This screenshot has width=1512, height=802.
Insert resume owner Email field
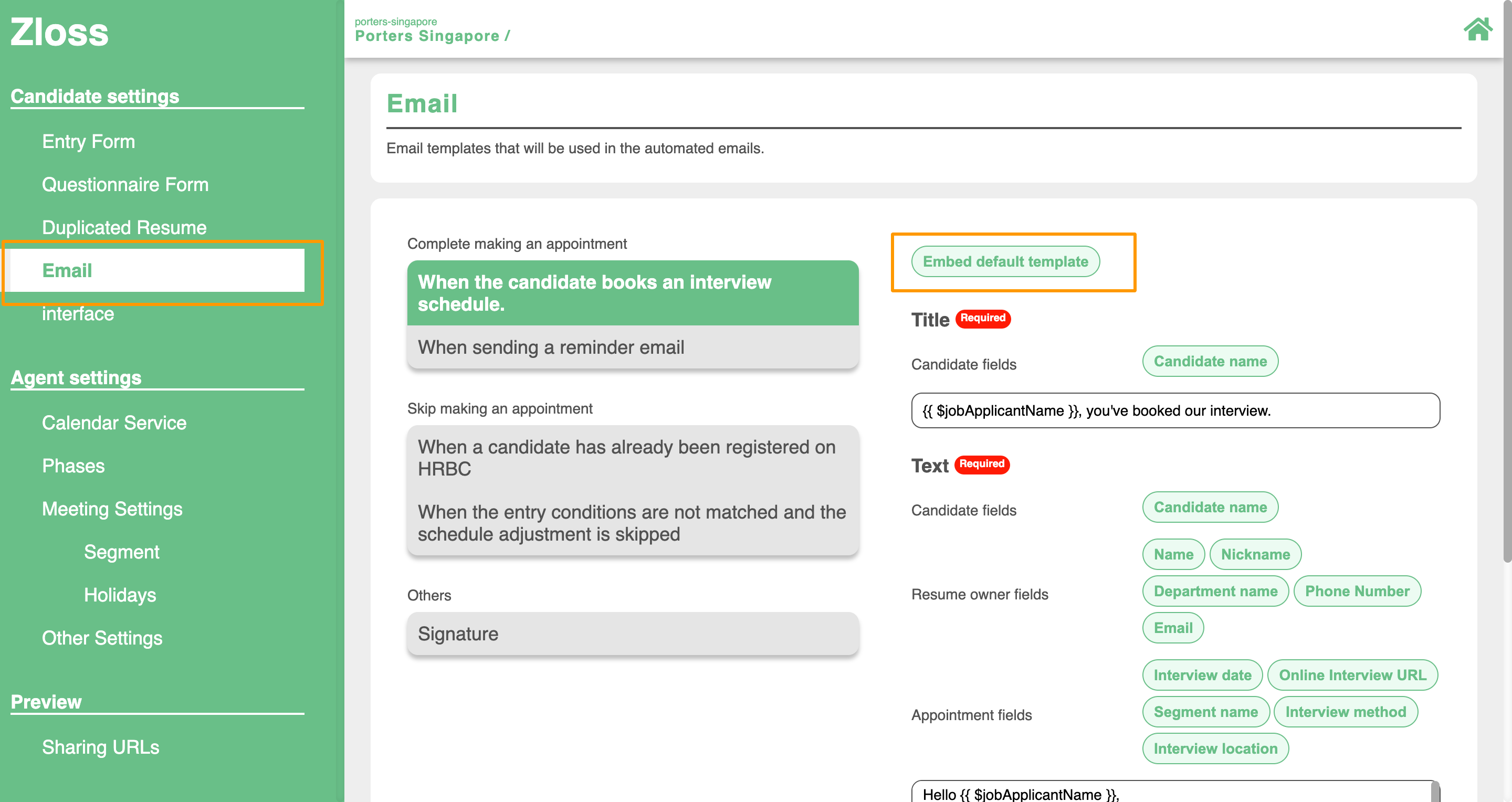[1173, 628]
